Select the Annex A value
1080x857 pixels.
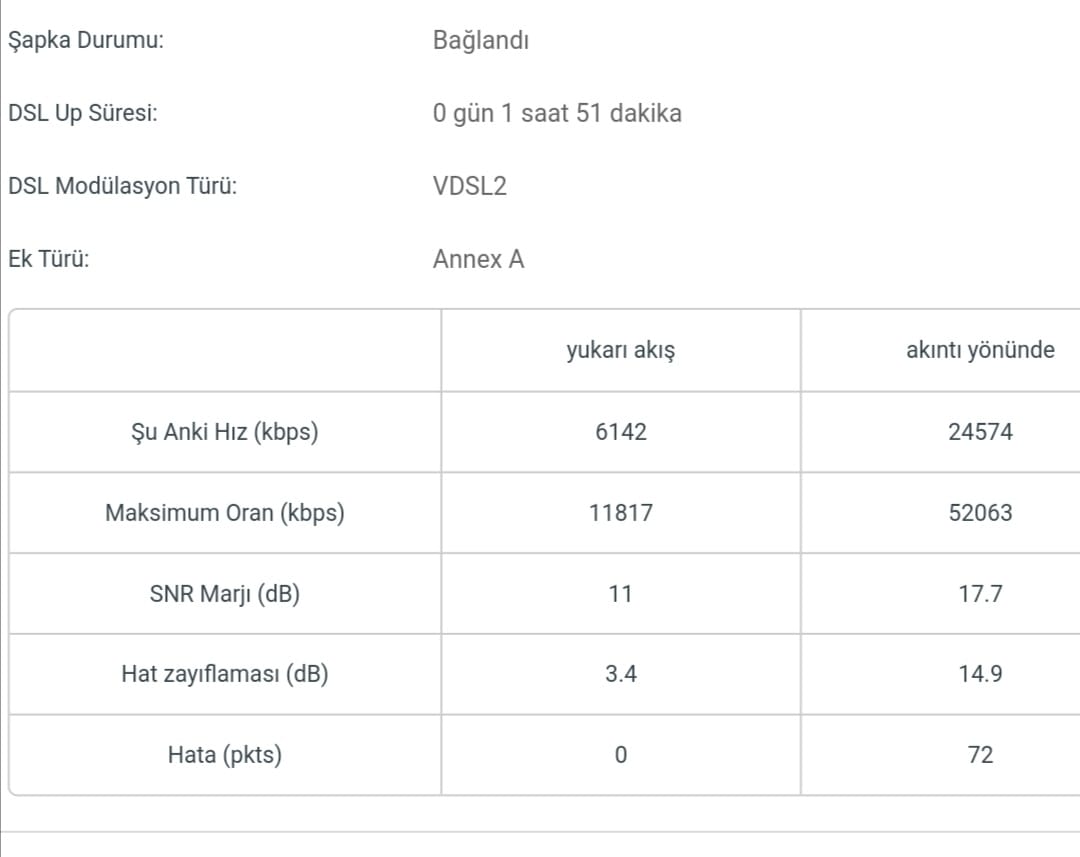(479, 259)
